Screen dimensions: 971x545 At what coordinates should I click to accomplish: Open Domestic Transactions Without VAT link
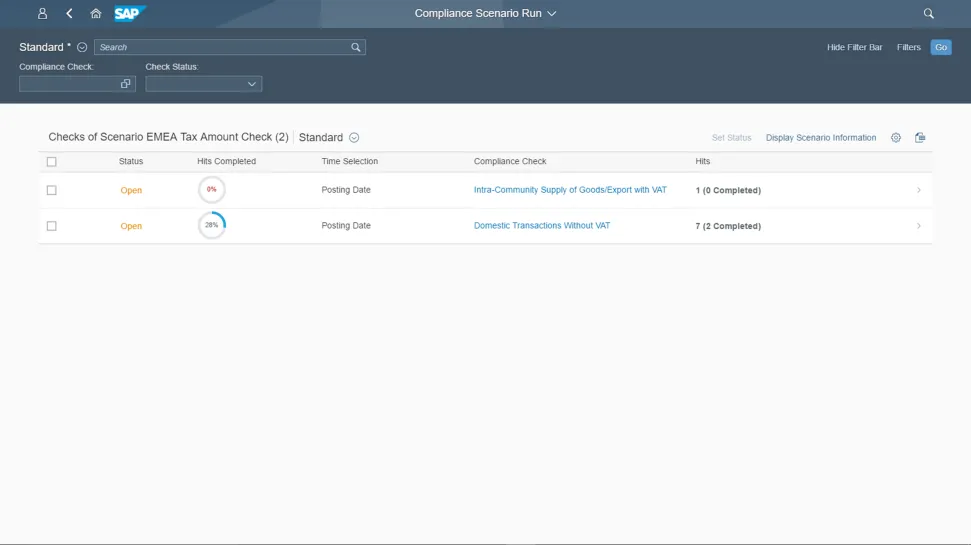(x=541, y=226)
